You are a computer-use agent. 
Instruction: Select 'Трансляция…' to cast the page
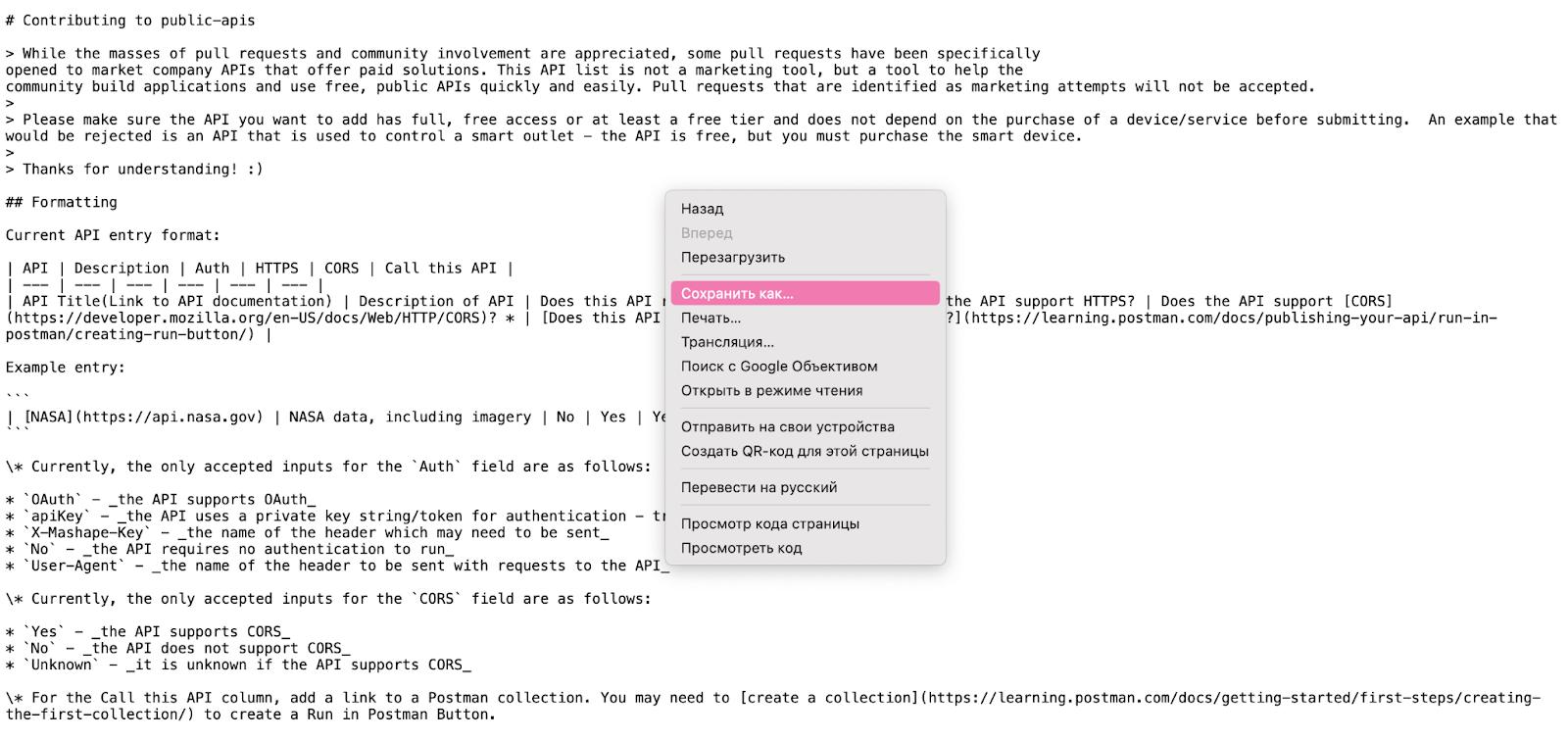click(x=727, y=342)
